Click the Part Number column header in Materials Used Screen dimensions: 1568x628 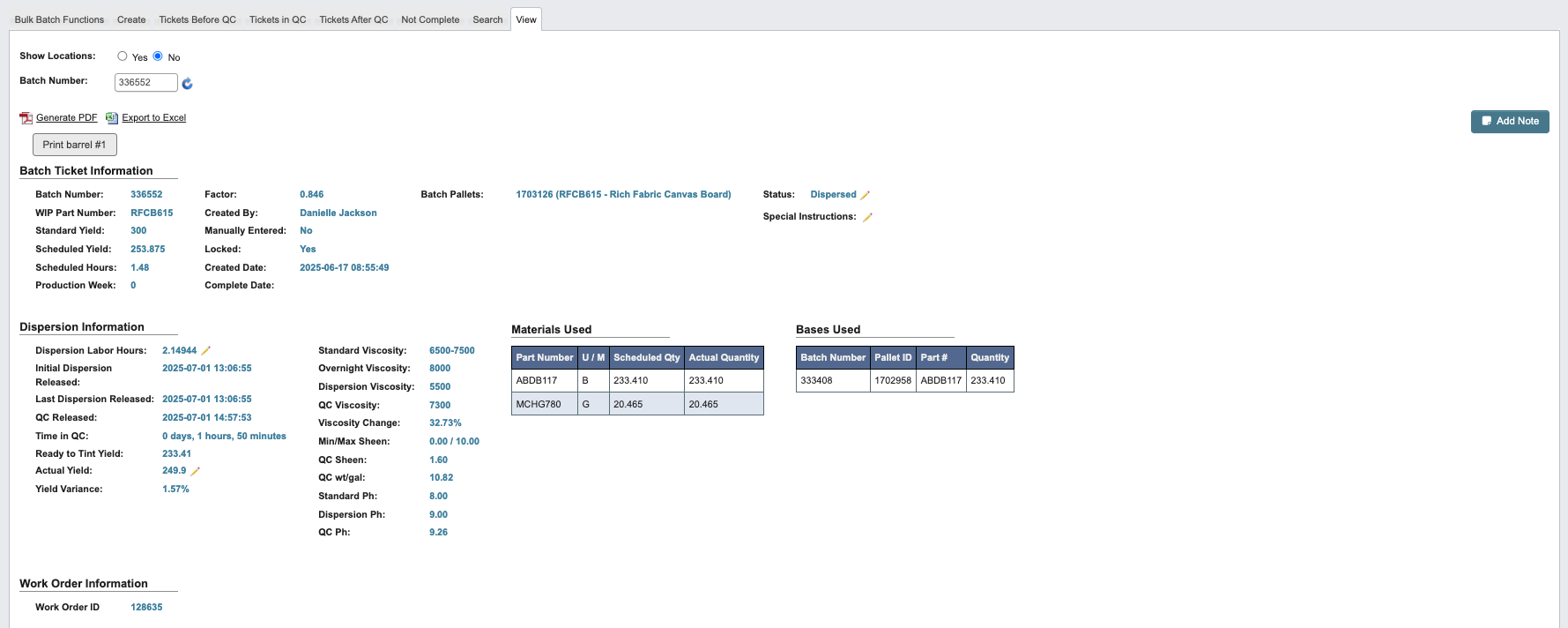545,358
